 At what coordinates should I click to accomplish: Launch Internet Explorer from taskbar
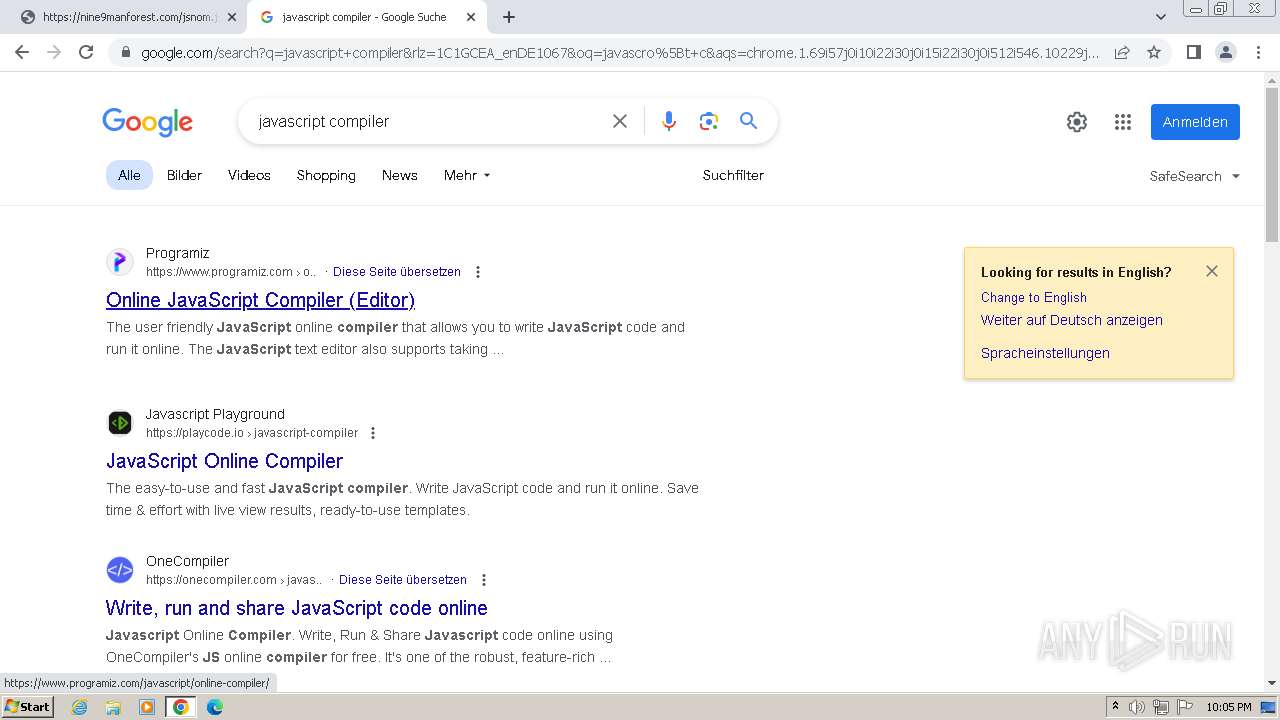80,707
